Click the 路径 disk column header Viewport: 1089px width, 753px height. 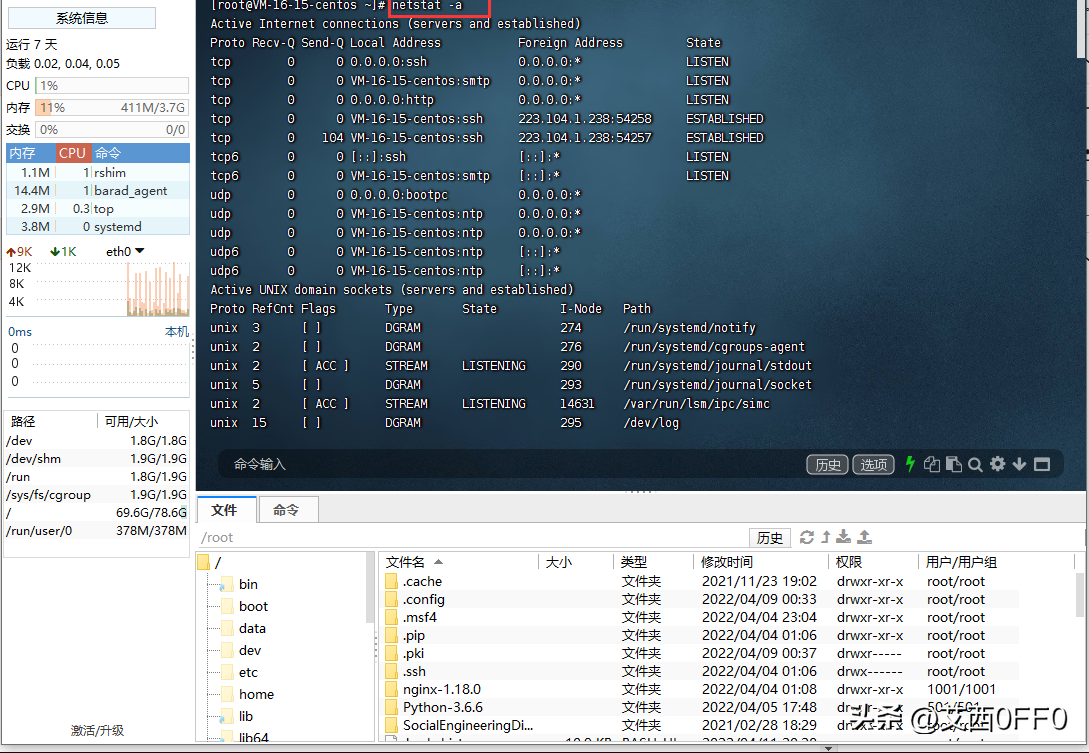50,421
